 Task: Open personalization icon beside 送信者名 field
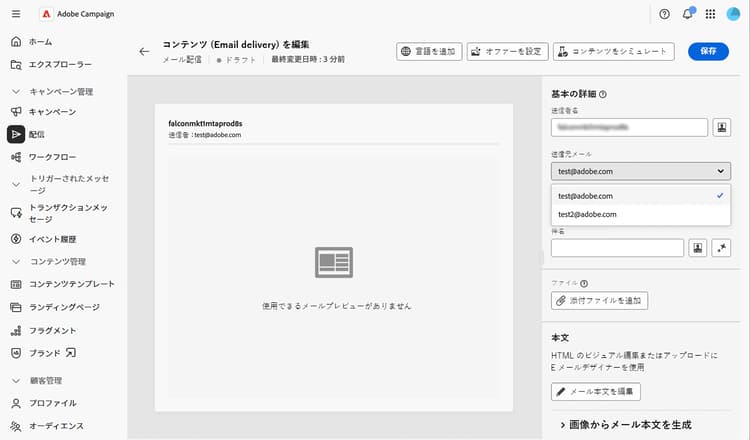722,127
